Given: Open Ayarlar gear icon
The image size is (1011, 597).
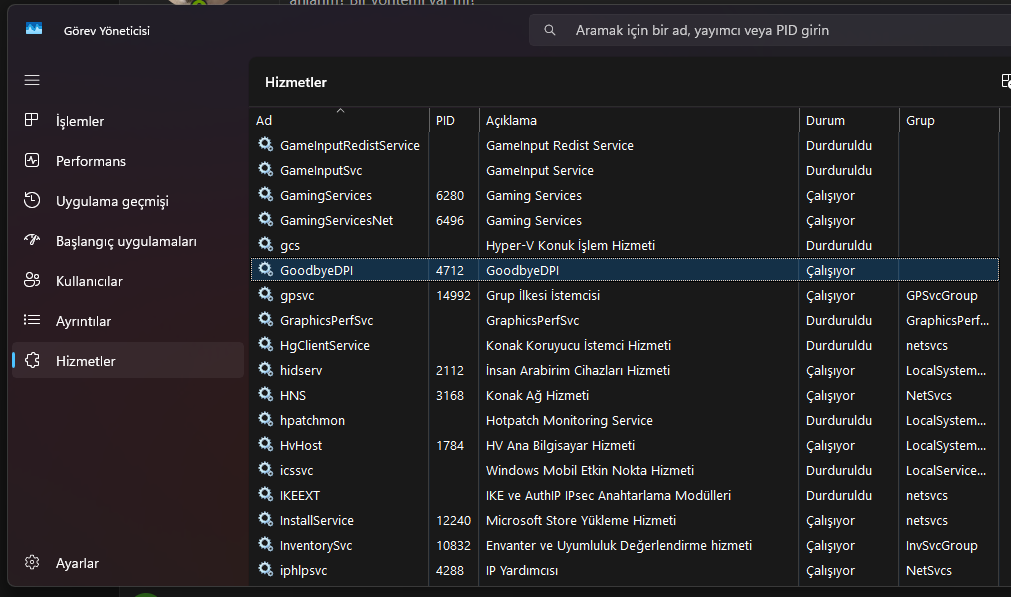Looking at the screenshot, I should [x=32, y=563].
